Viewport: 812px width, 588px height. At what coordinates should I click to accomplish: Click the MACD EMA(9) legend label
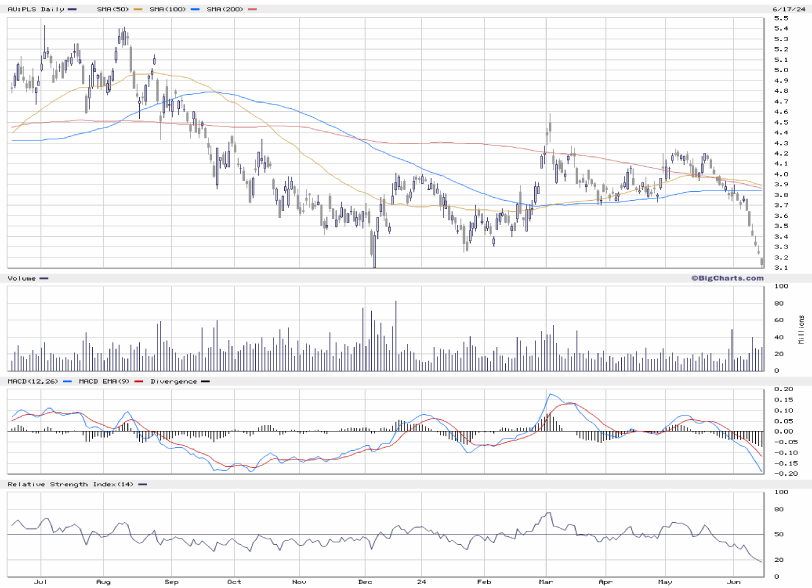click(104, 381)
